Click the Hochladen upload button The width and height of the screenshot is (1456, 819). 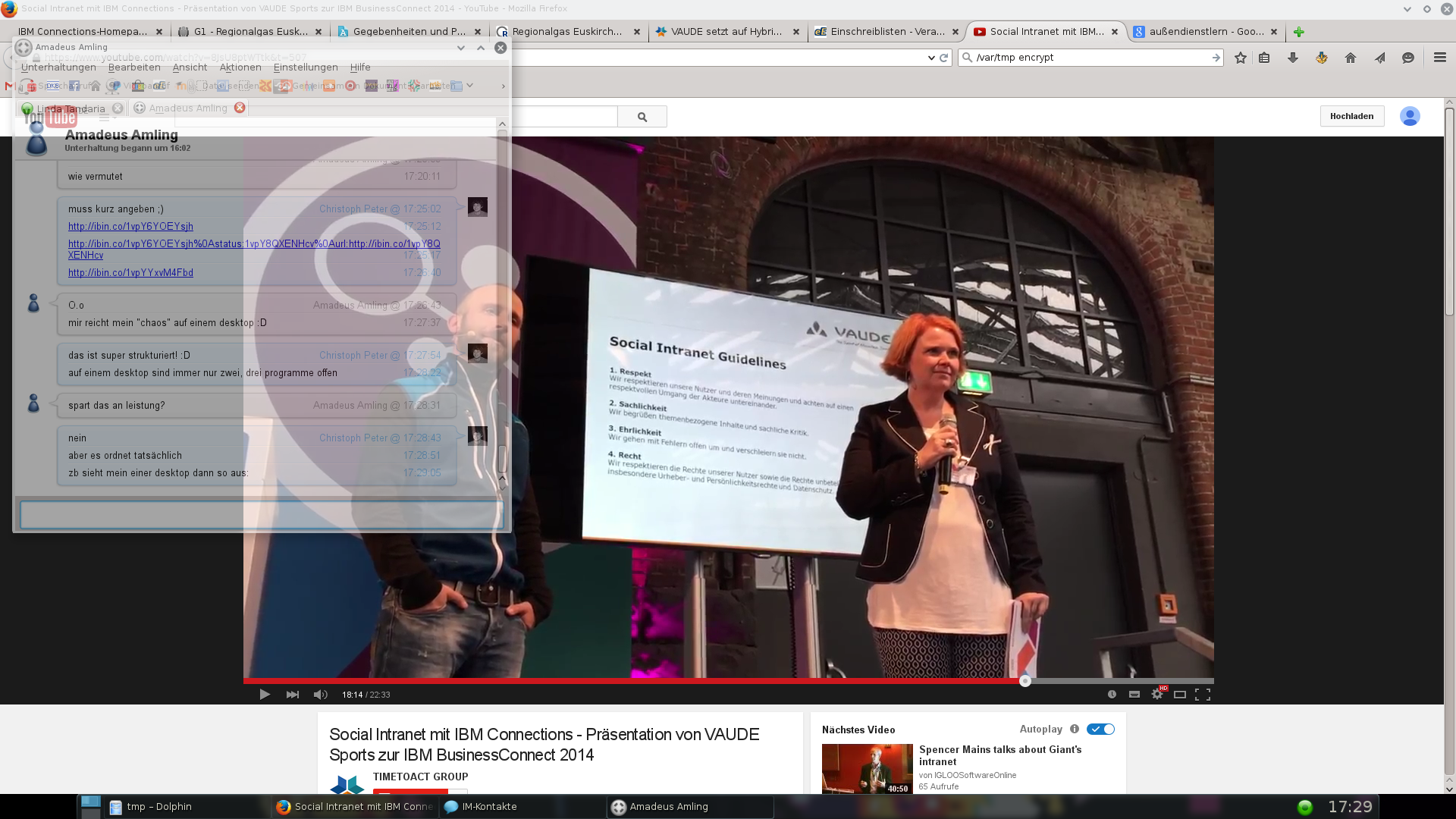(x=1351, y=116)
